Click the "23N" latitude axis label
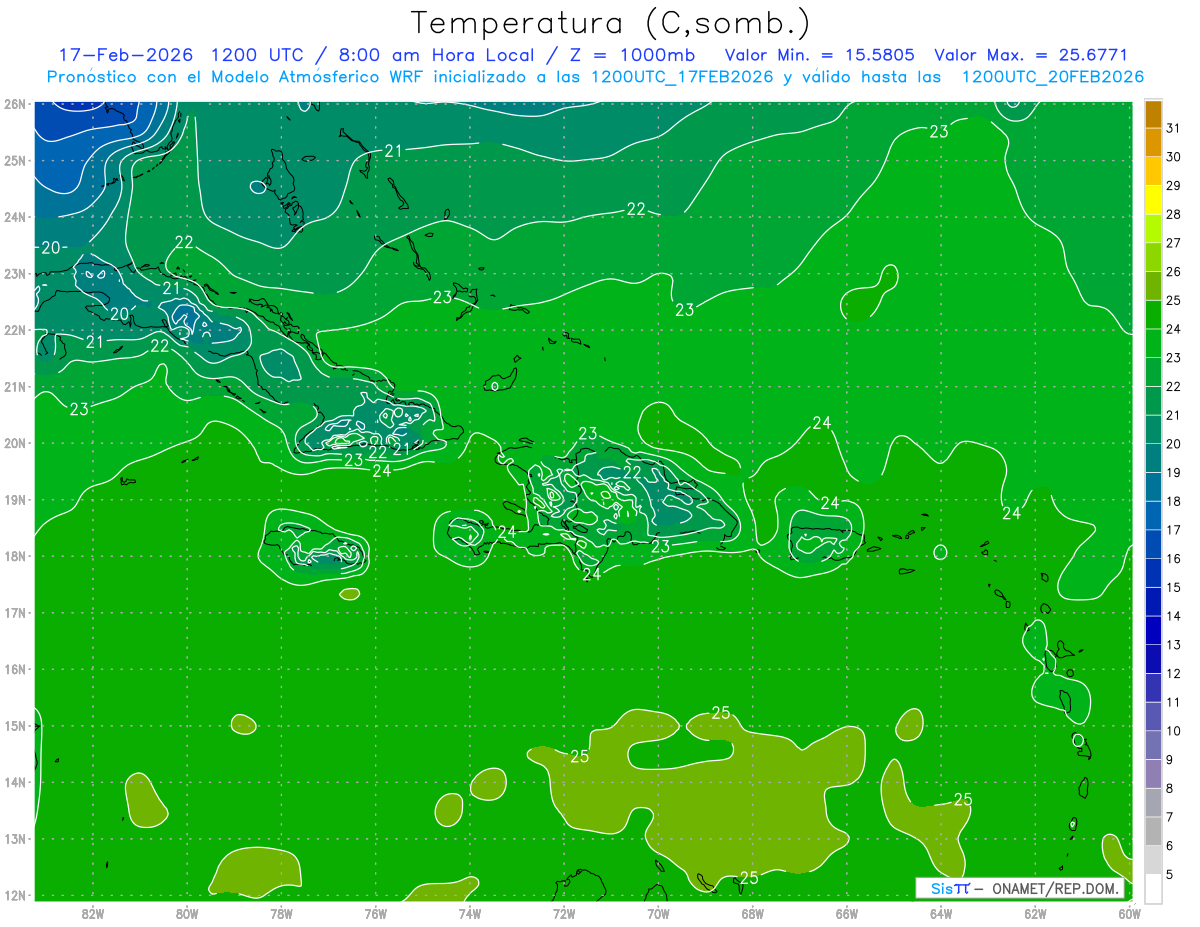Screen dimensions: 1200x927 pos(14,273)
